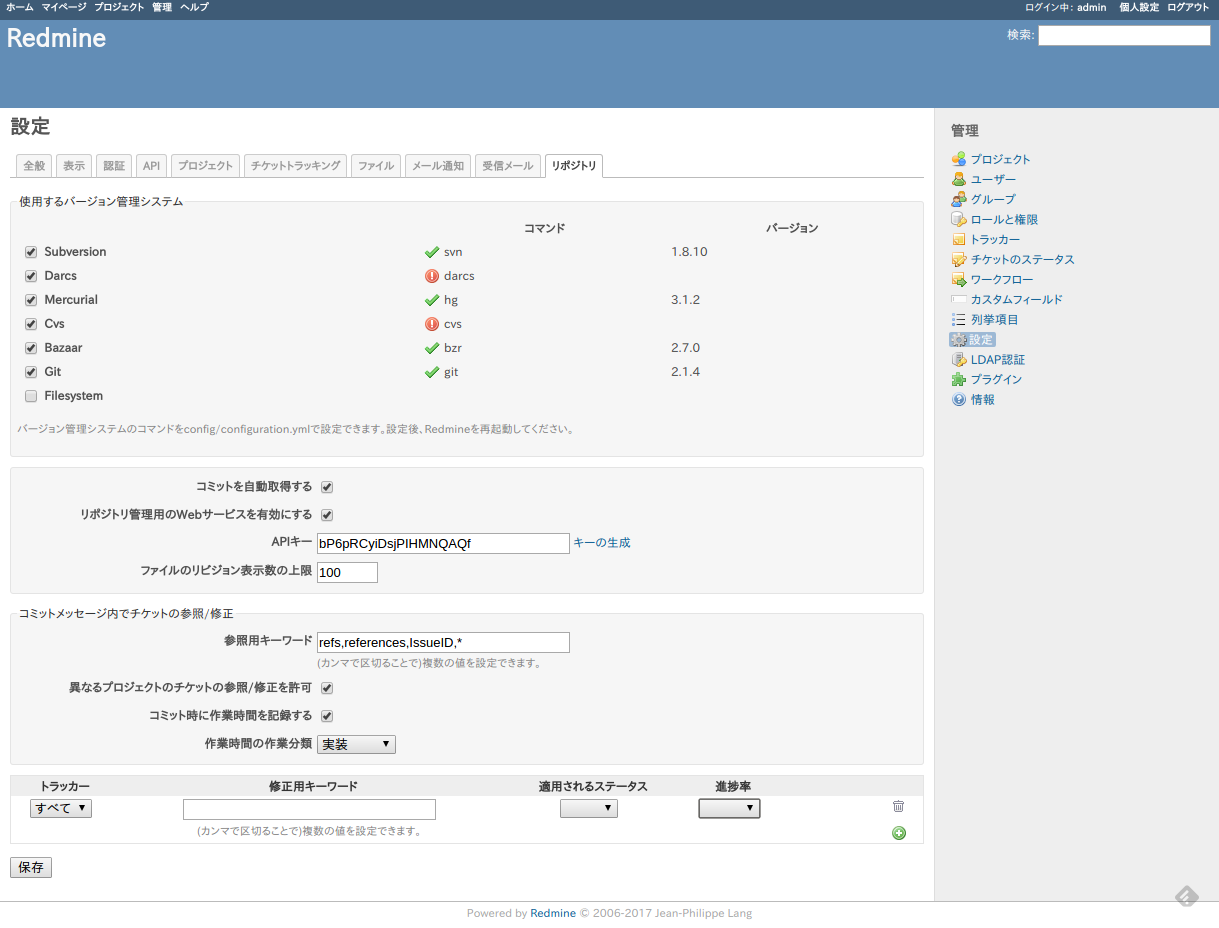Open 個人設定 link
The image size is (1219, 928).
(x=1139, y=7)
